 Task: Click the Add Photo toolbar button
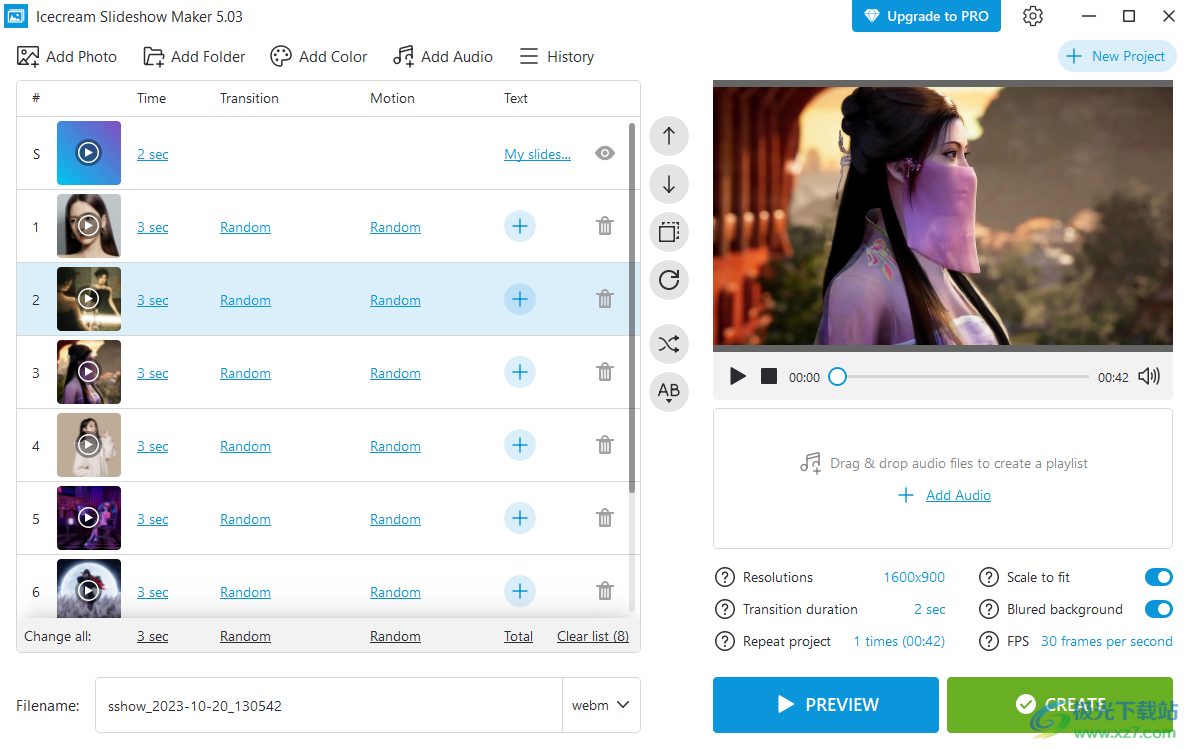click(x=67, y=57)
